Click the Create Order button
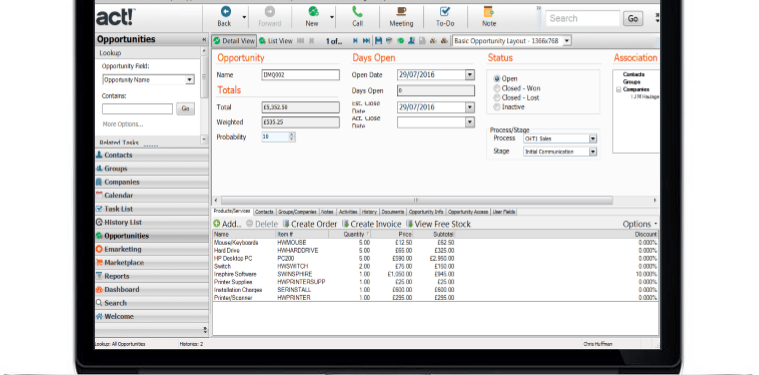This screenshot has width=759, height=375. tap(309, 224)
